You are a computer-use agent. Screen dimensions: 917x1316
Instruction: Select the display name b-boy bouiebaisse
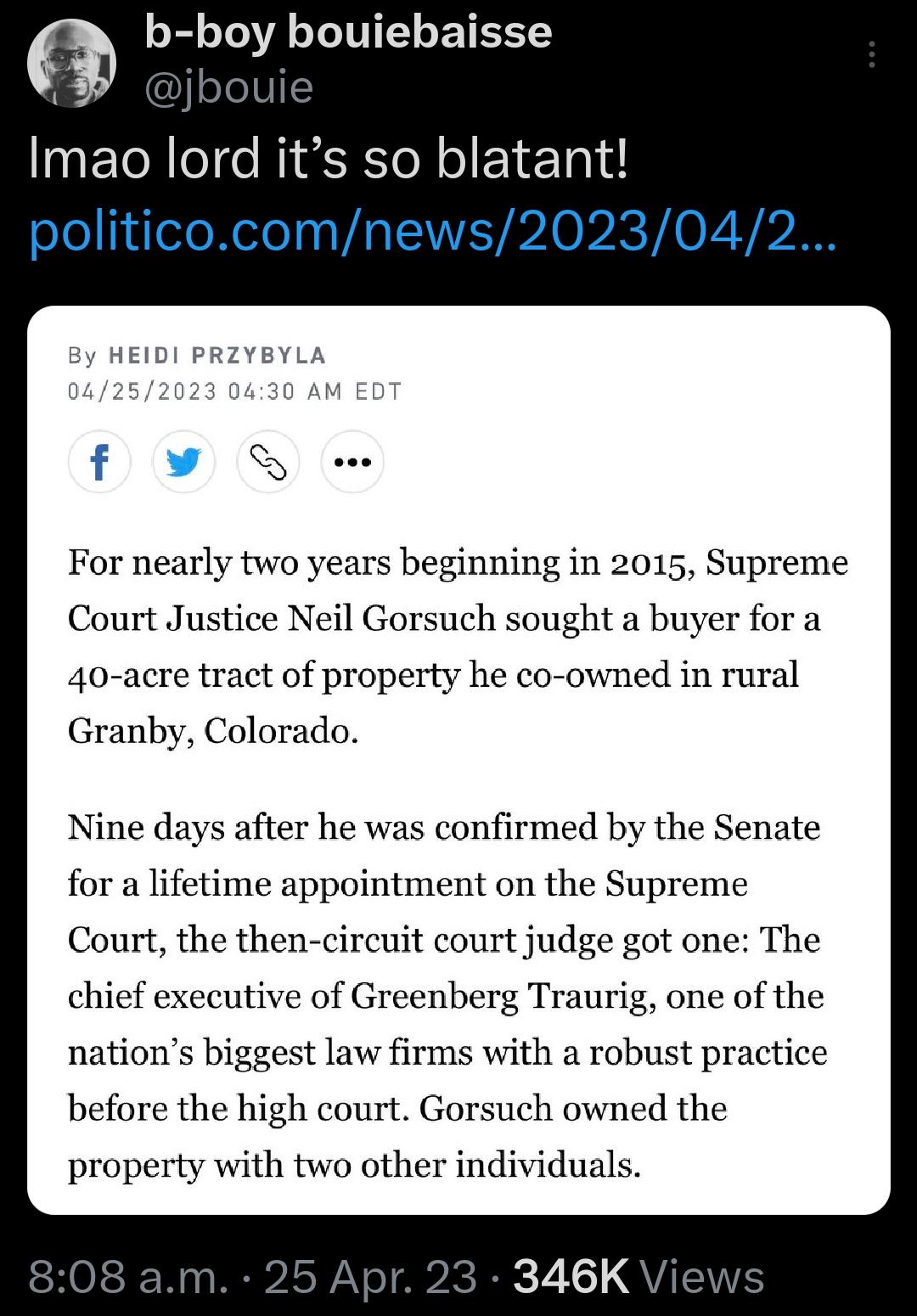coord(348,34)
